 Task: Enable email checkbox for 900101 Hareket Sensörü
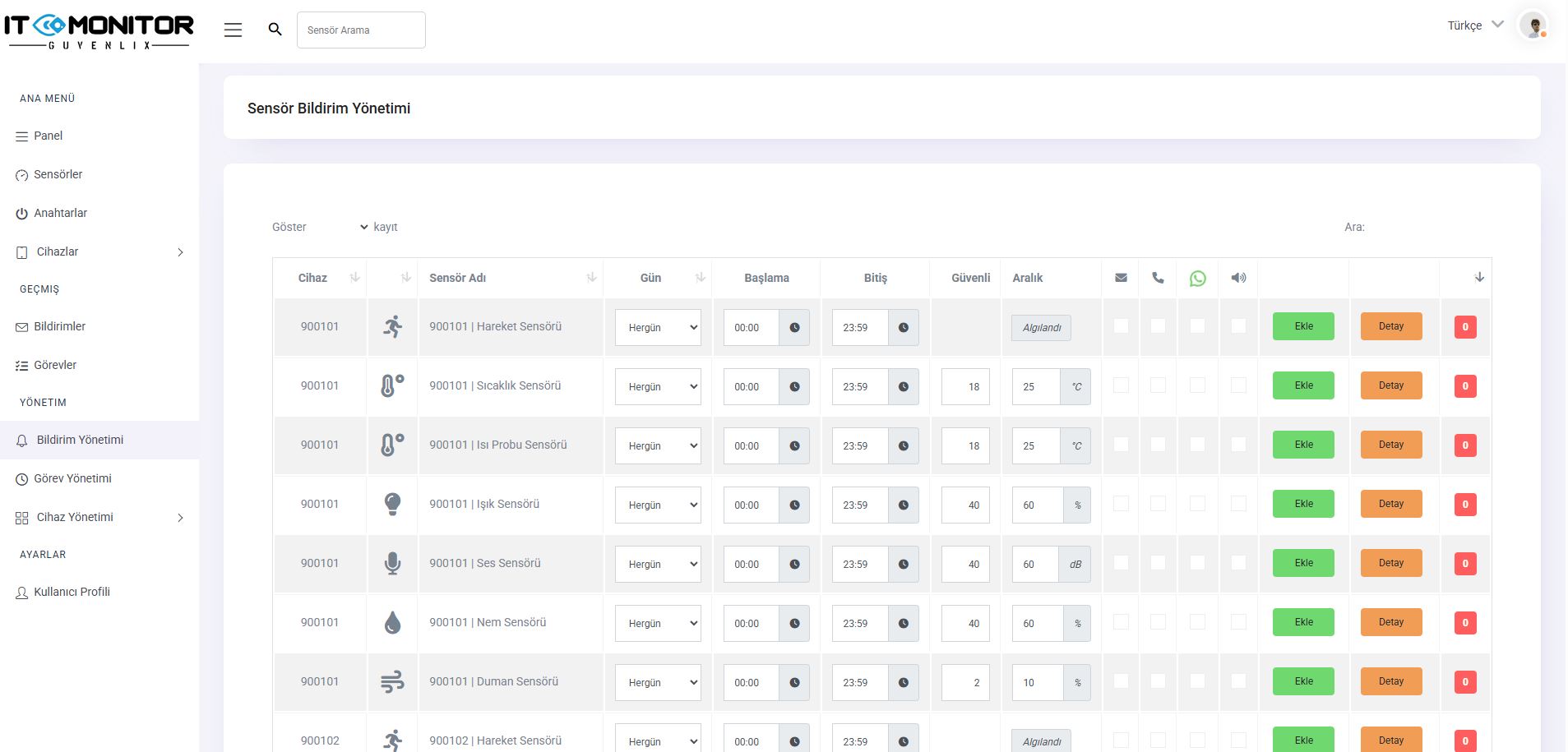[1121, 326]
